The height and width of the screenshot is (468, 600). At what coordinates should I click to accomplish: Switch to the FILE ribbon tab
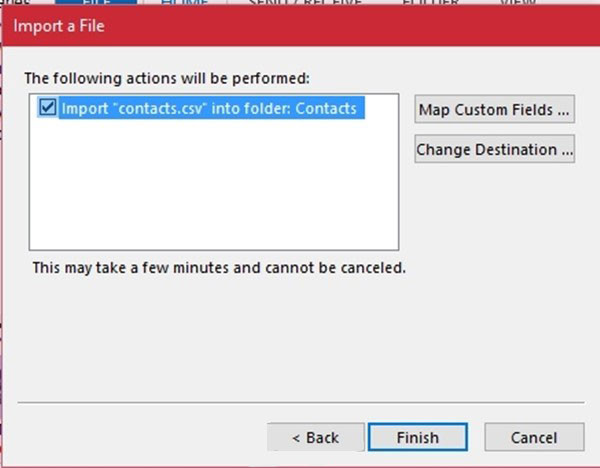(x=96, y=2)
